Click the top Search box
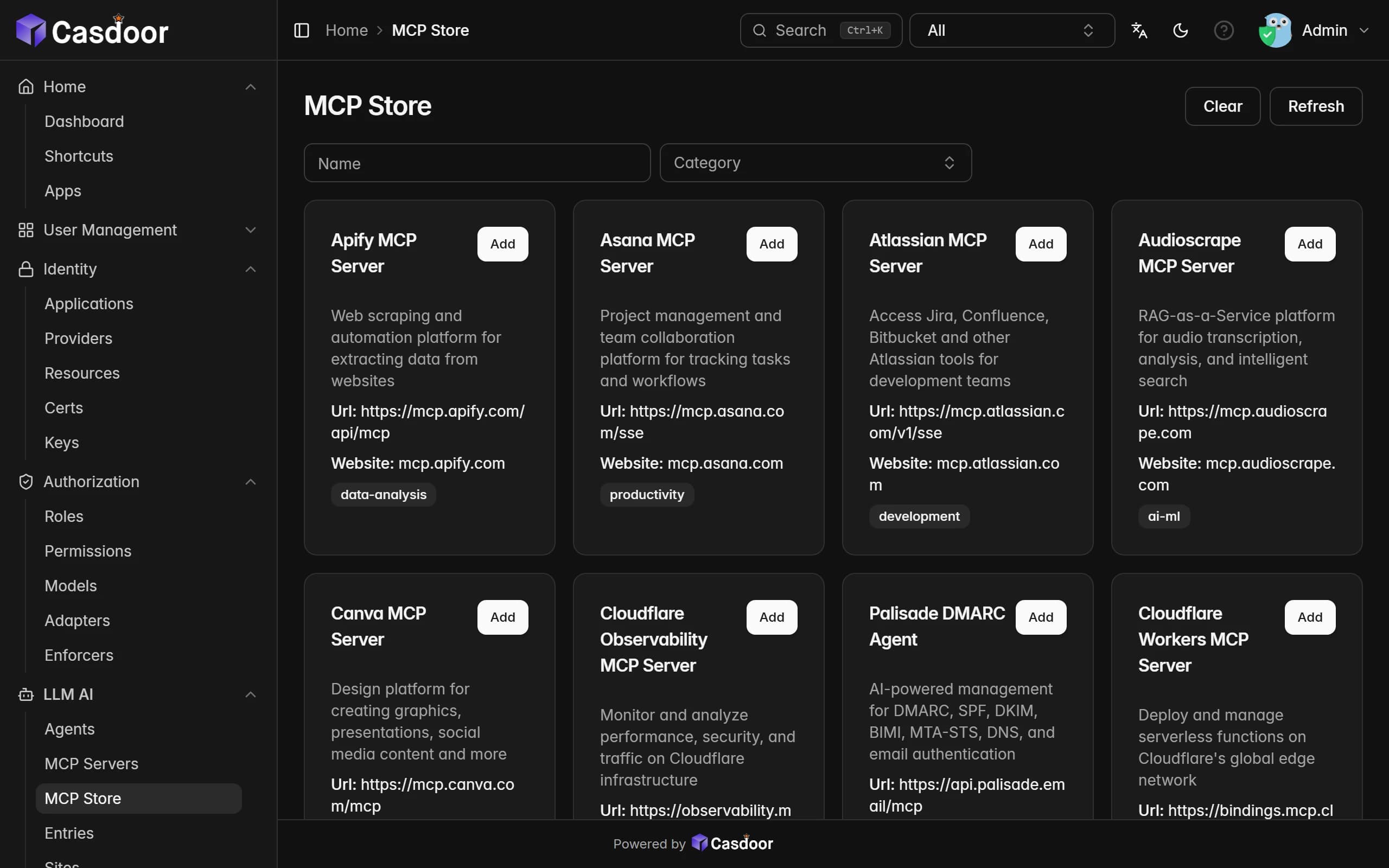 pos(821,30)
